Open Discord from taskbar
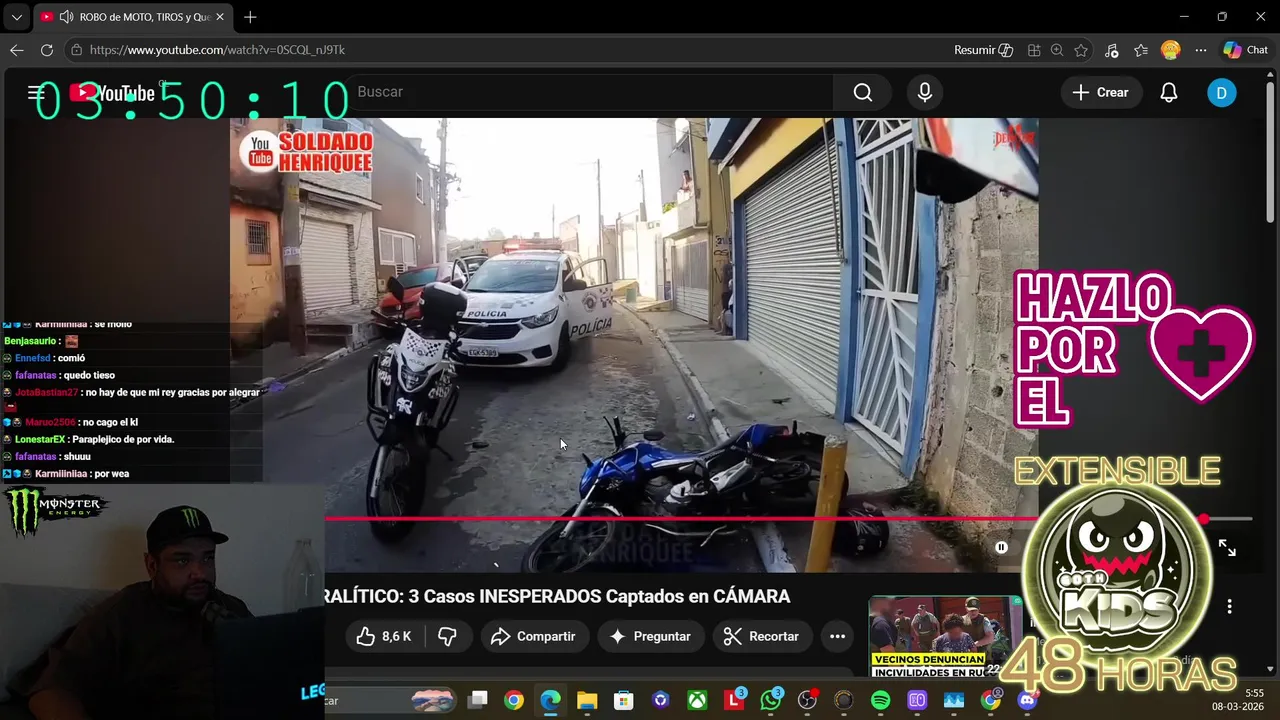This screenshot has width=1280, height=720. 1027,700
